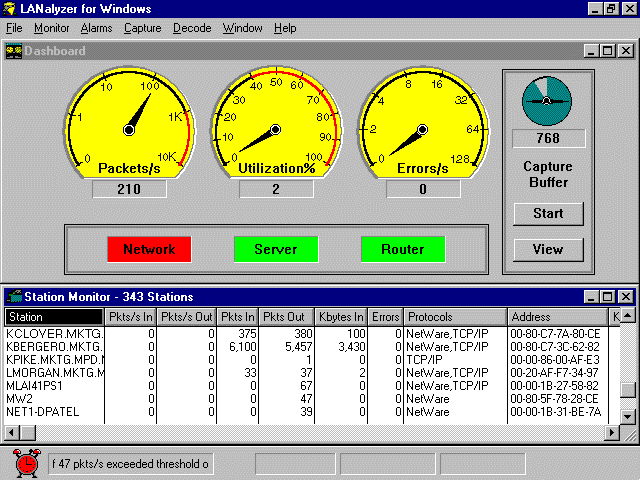Click the Utilization% gauge dial
The height and width of the screenshot is (480, 640).
click(x=276, y=124)
